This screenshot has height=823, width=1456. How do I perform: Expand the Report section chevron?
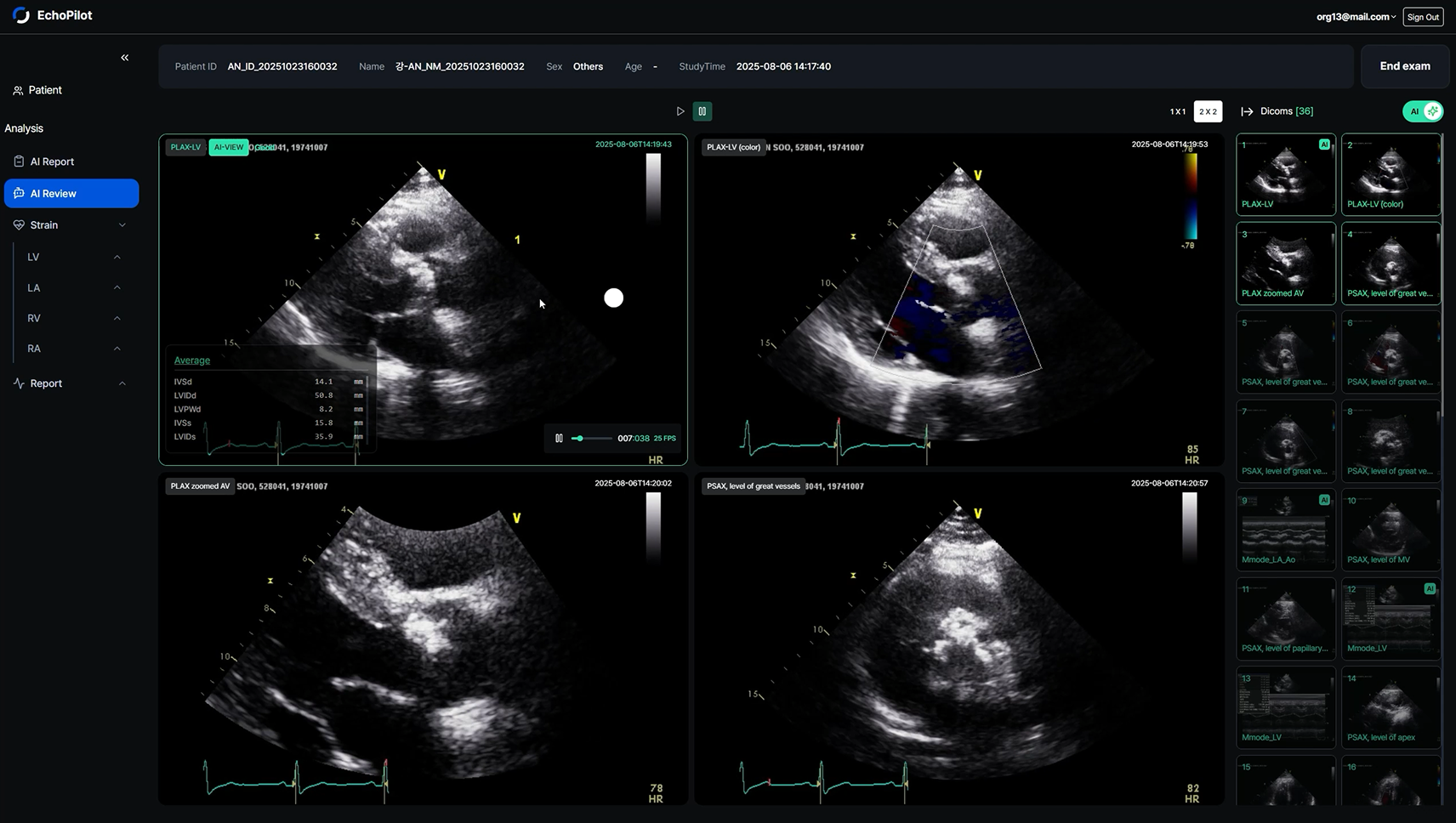coord(122,383)
